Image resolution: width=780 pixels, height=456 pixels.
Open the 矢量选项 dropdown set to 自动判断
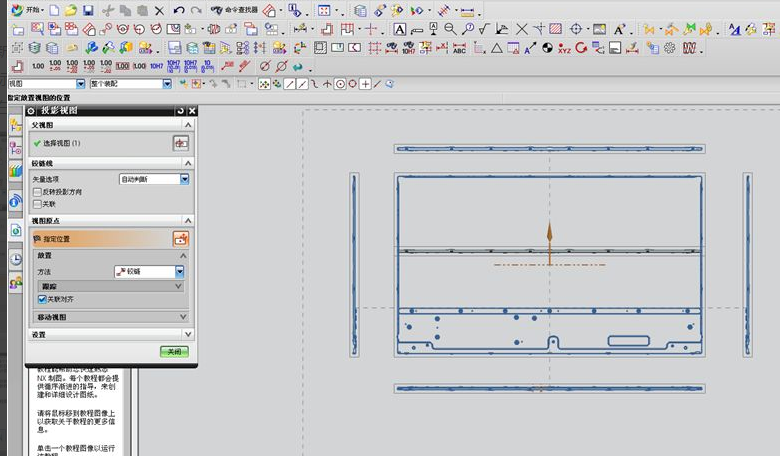(x=184, y=179)
